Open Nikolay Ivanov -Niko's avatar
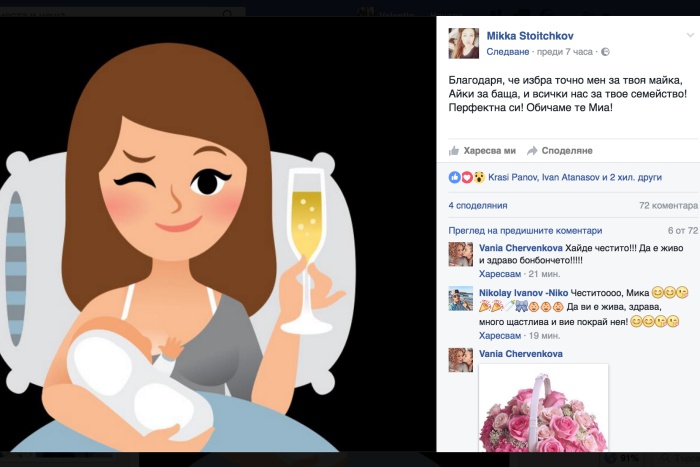The image size is (700, 467). point(461,299)
